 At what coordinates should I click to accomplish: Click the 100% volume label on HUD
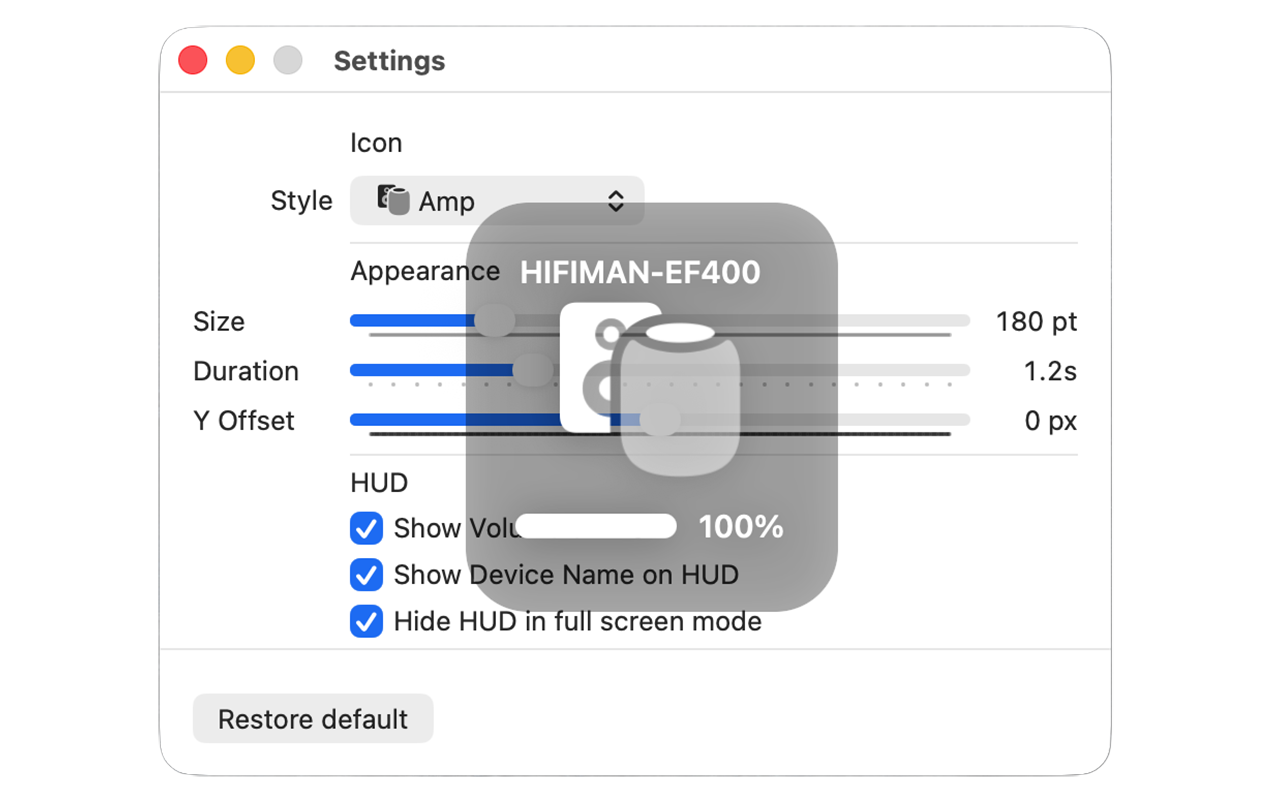(x=740, y=526)
